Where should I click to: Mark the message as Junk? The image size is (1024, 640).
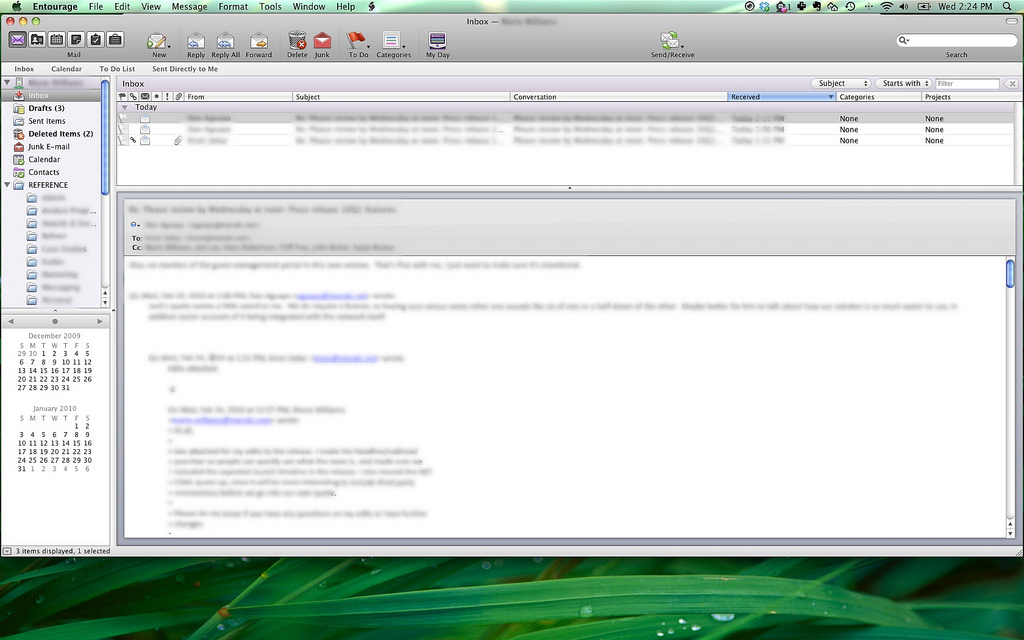[x=322, y=41]
